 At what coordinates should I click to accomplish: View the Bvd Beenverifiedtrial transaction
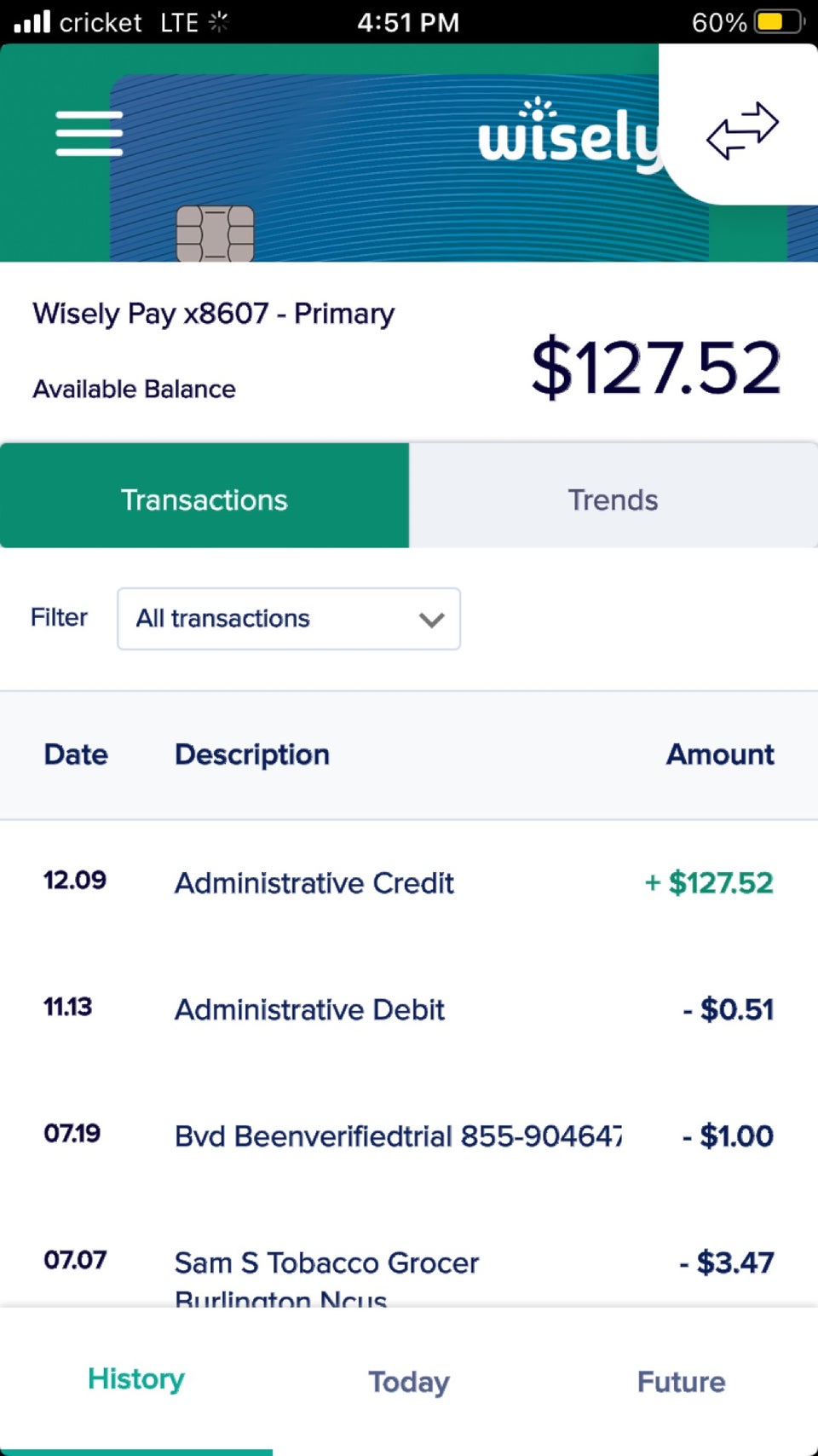[x=398, y=1136]
